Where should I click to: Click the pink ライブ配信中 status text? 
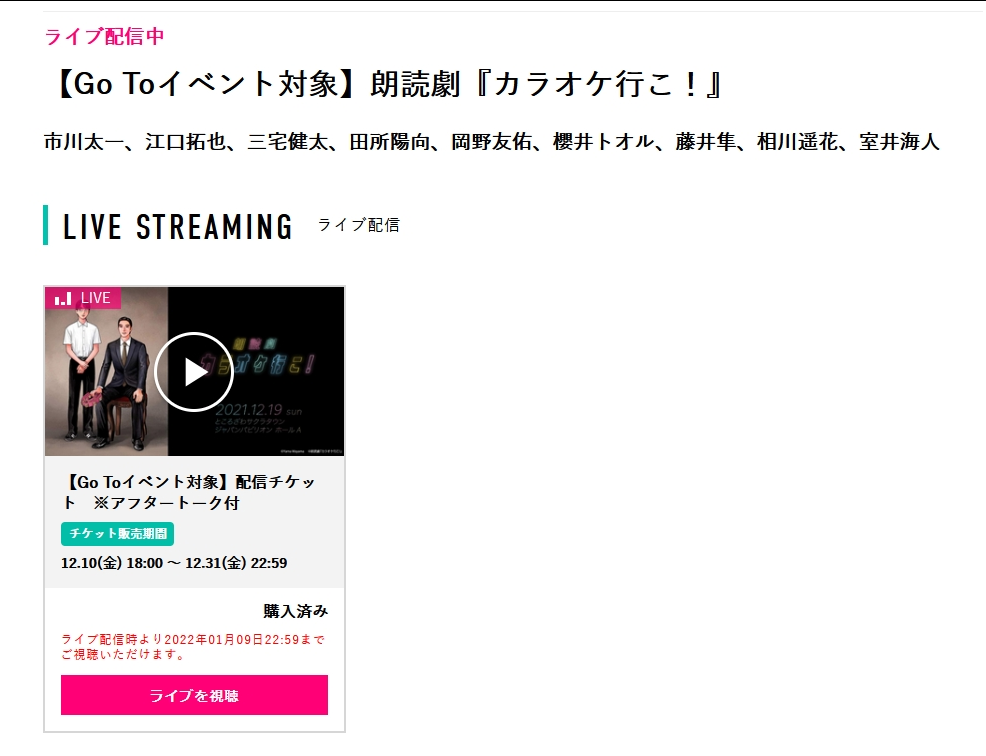[x=104, y=36]
